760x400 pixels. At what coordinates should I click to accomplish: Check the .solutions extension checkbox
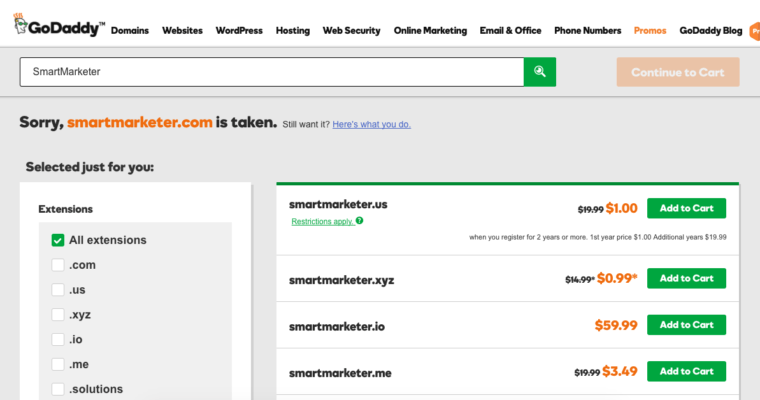[x=58, y=389]
